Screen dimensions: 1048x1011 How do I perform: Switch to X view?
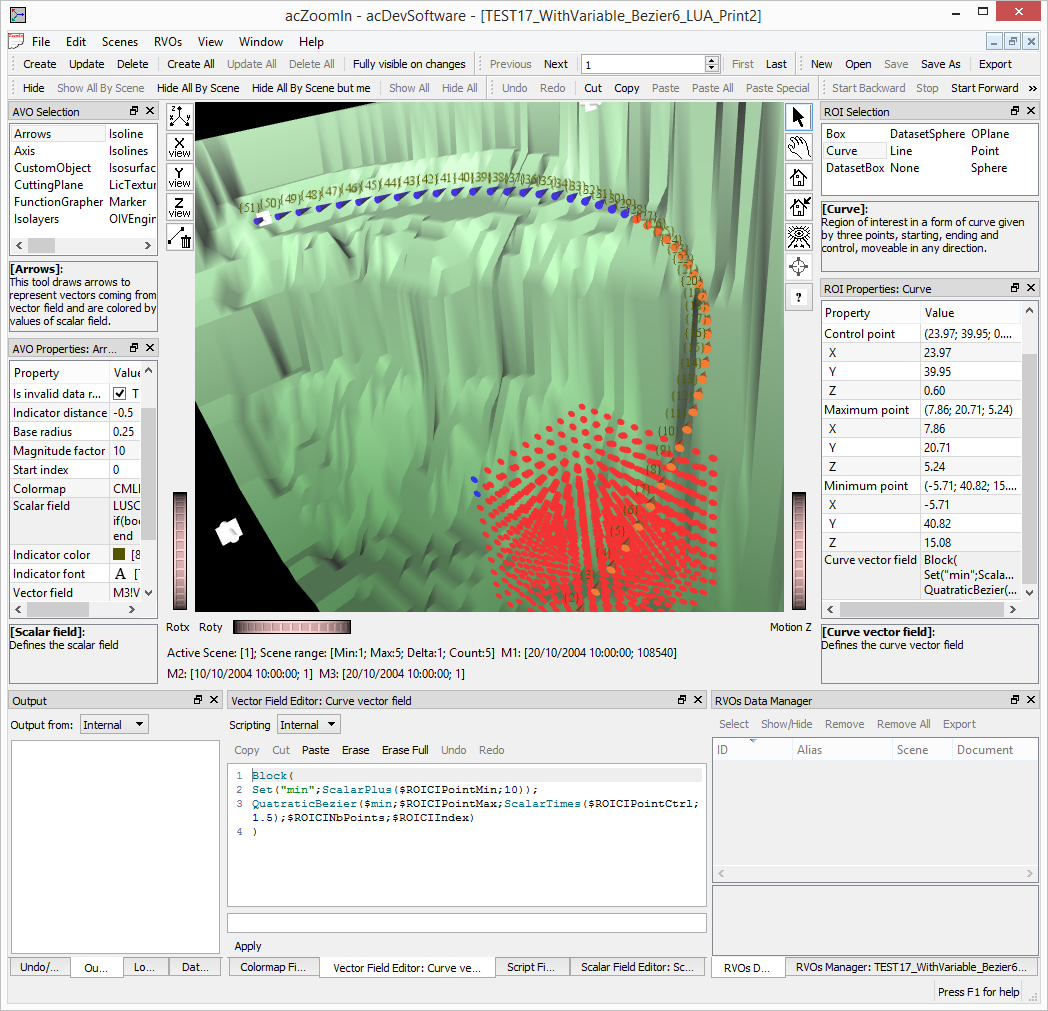point(180,147)
